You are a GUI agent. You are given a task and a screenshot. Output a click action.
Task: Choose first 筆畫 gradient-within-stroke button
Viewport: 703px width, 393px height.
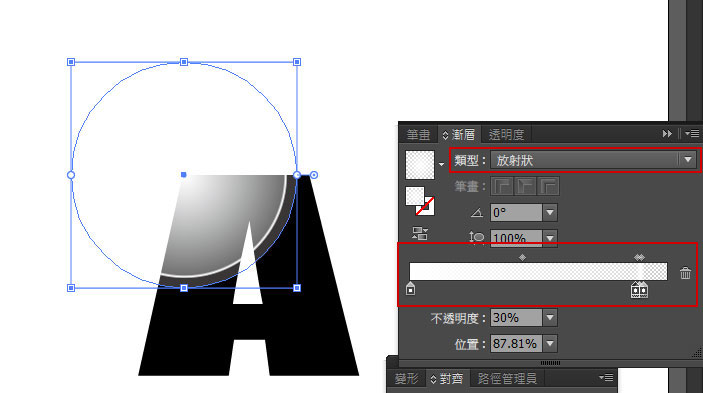tap(502, 186)
